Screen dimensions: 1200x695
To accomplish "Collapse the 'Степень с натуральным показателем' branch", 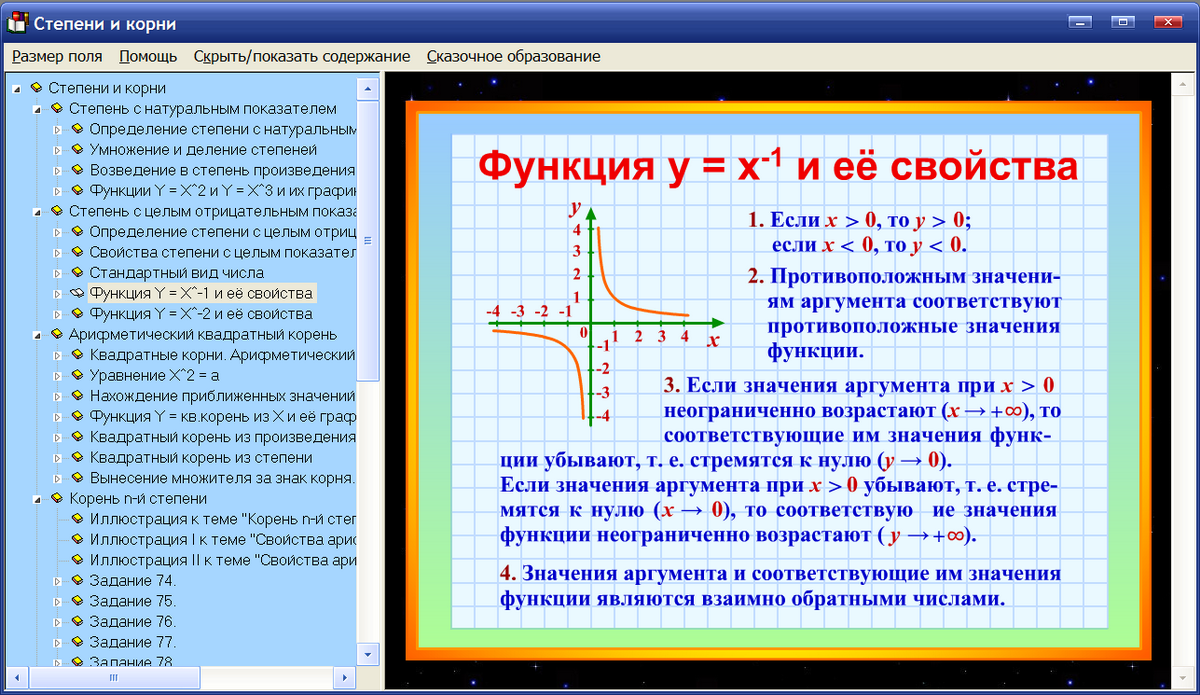I will pos(37,109).
